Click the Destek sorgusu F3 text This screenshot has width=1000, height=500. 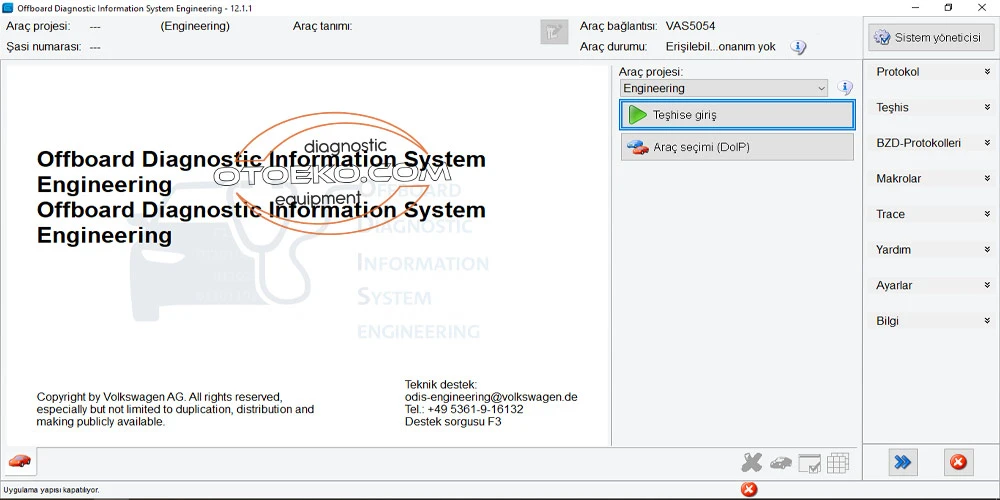453,422
